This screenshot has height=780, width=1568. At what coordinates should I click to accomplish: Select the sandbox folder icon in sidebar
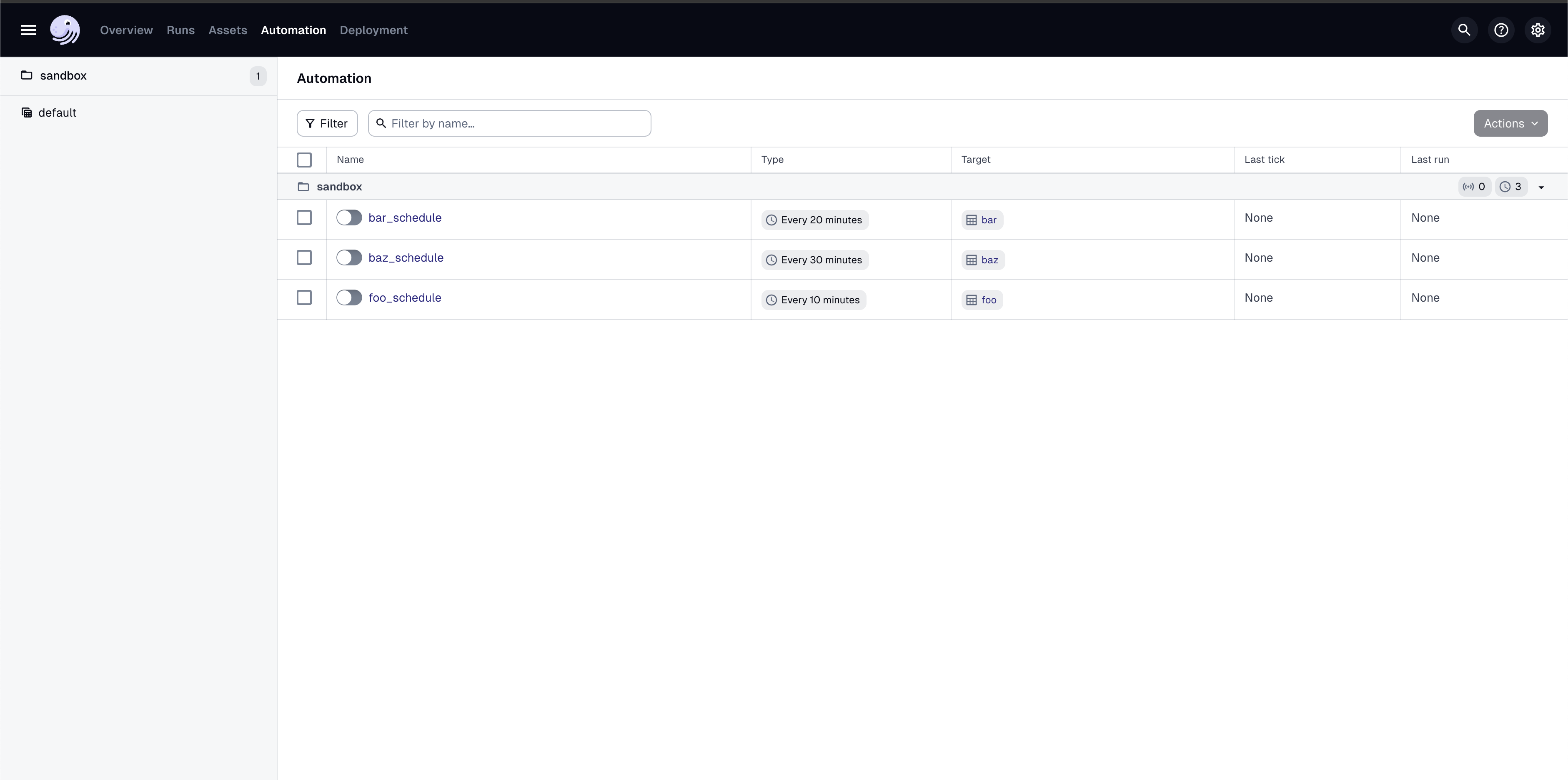[x=26, y=75]
